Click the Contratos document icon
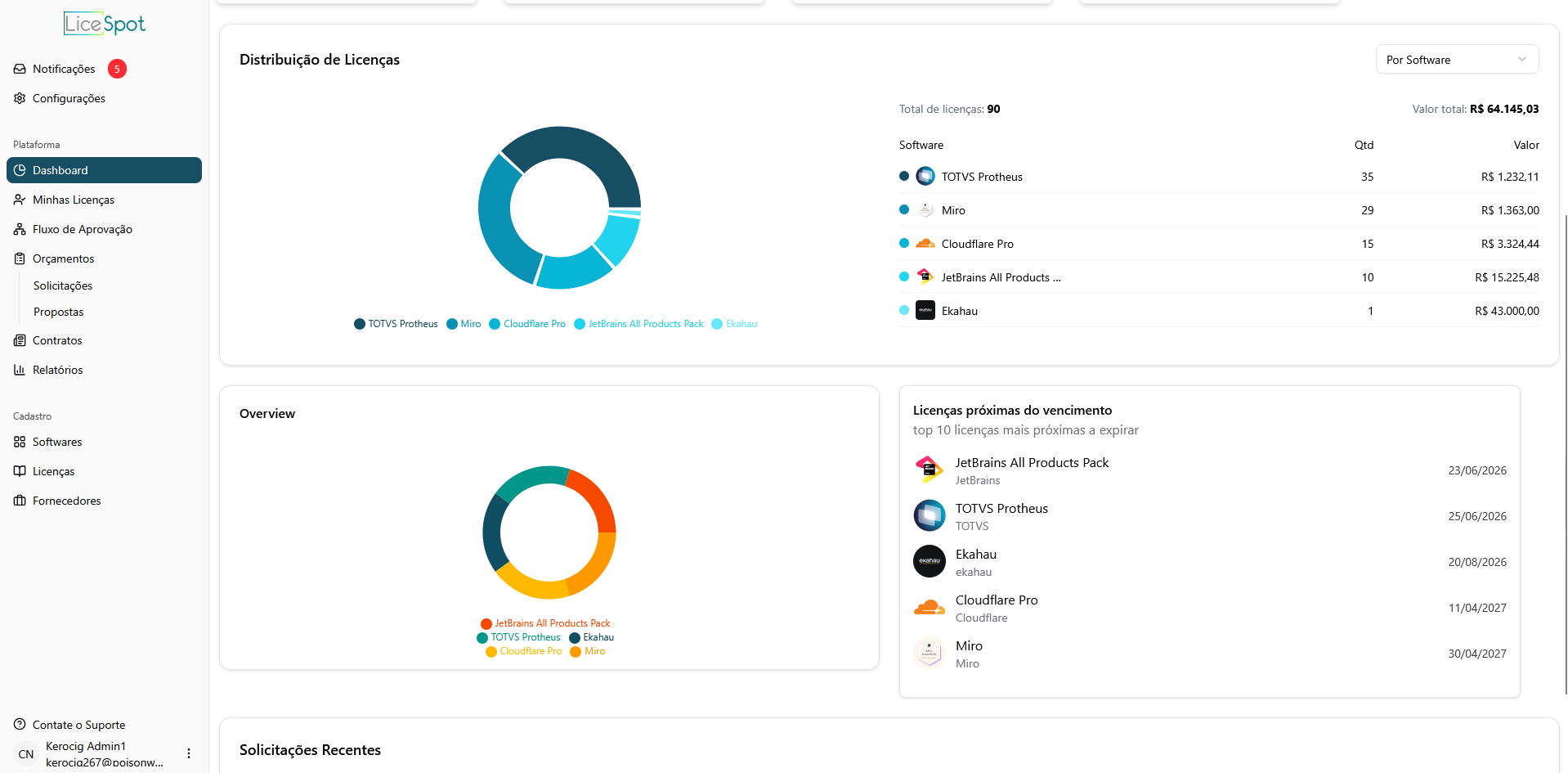1568x773 pixels. tap(20, 340)
